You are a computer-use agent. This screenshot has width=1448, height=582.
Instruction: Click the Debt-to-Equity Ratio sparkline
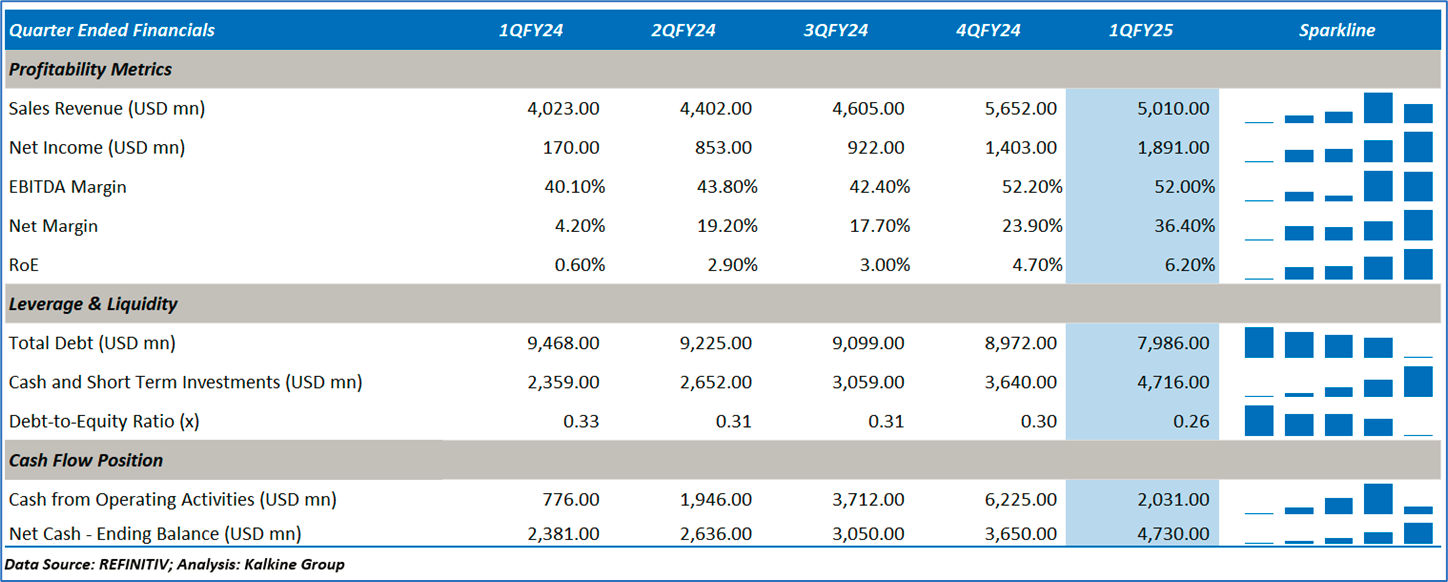click(x=1338, y=421)
